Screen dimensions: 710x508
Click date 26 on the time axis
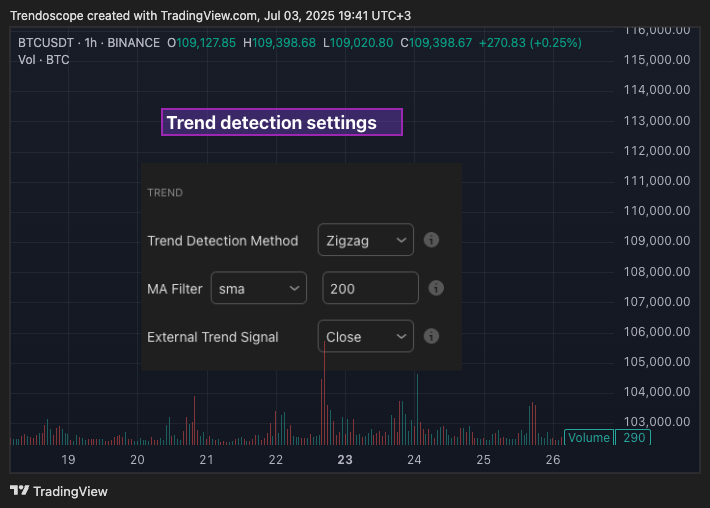553,460
